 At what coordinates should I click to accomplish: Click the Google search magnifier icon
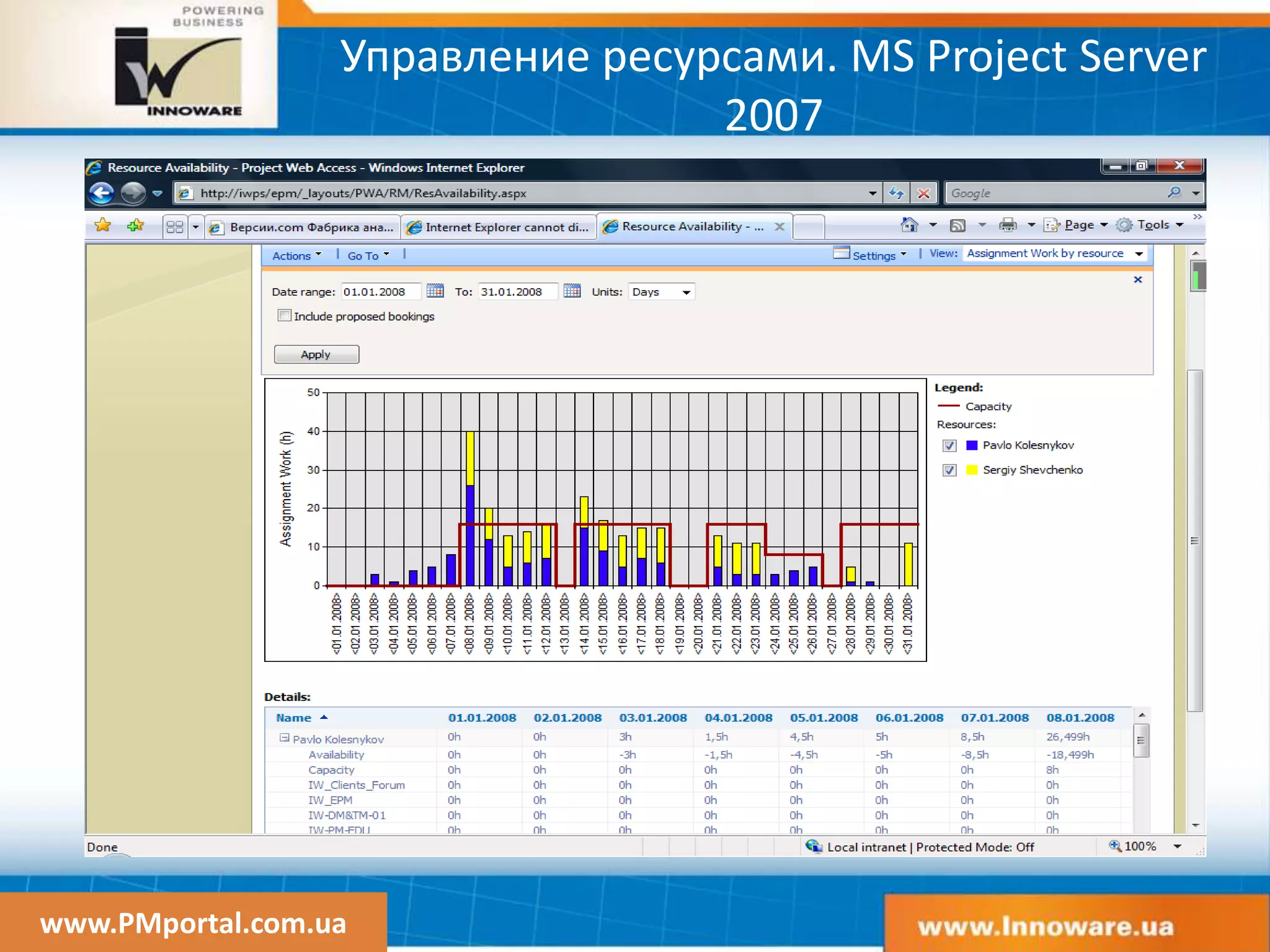coord(1174,193)
